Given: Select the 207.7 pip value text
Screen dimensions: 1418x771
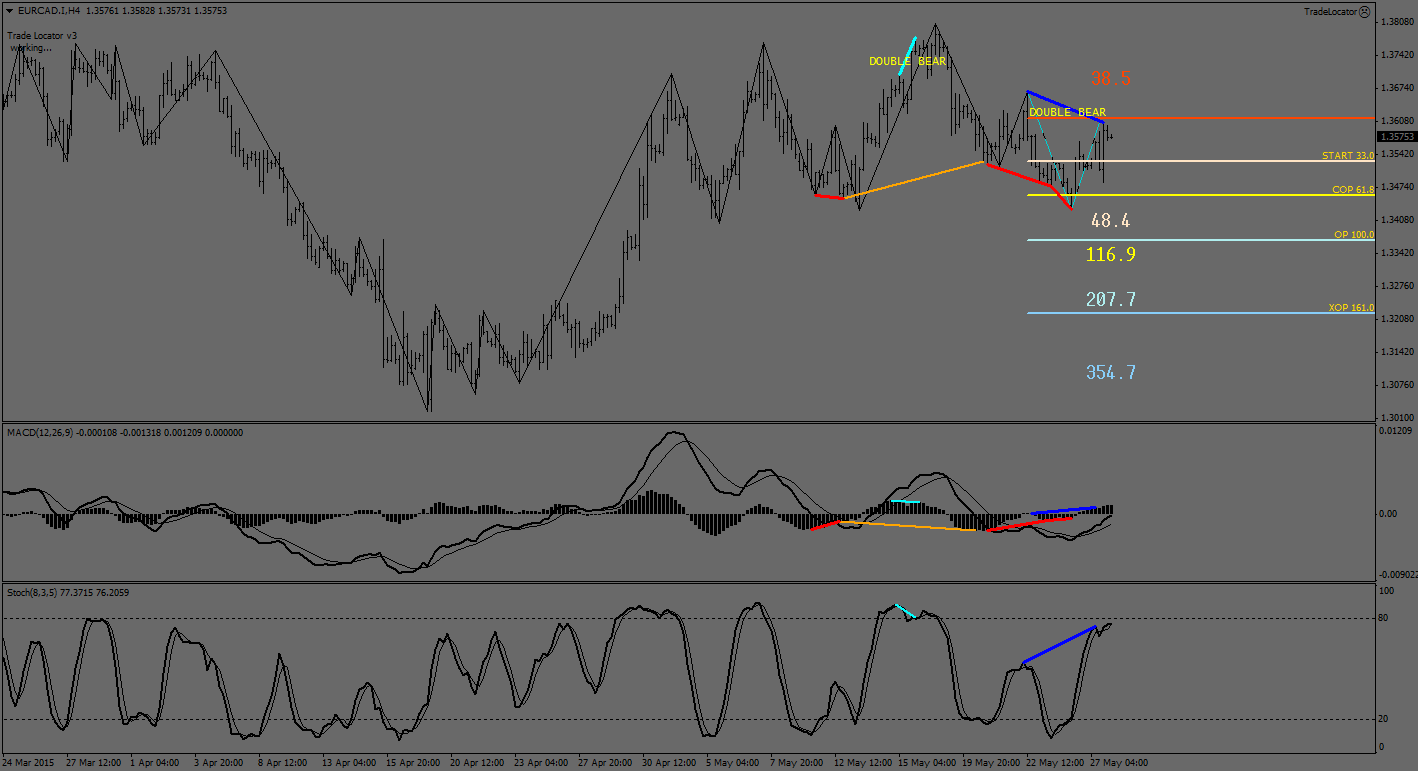Looking at the screenshot, I should pyautogui.click(x=1110, y=299).
